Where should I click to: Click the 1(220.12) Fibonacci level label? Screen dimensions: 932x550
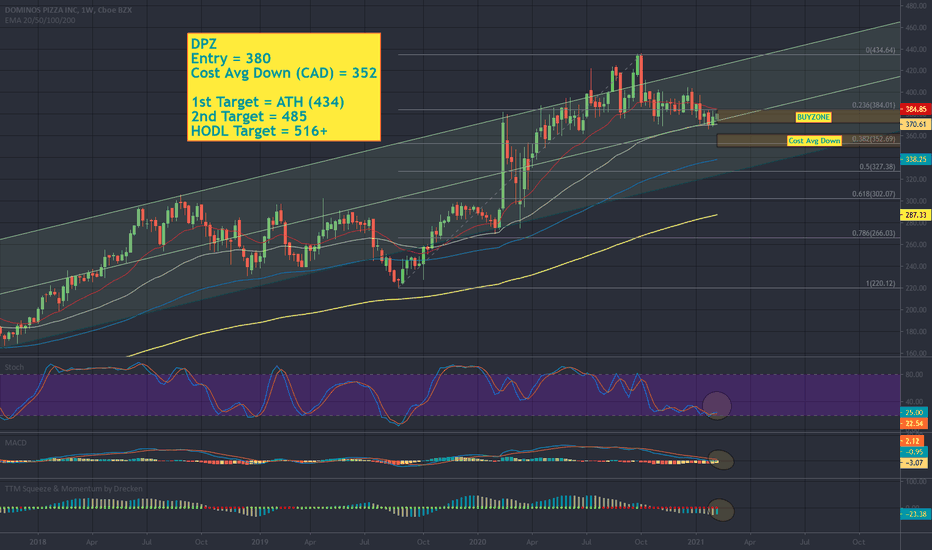[880, 284]
